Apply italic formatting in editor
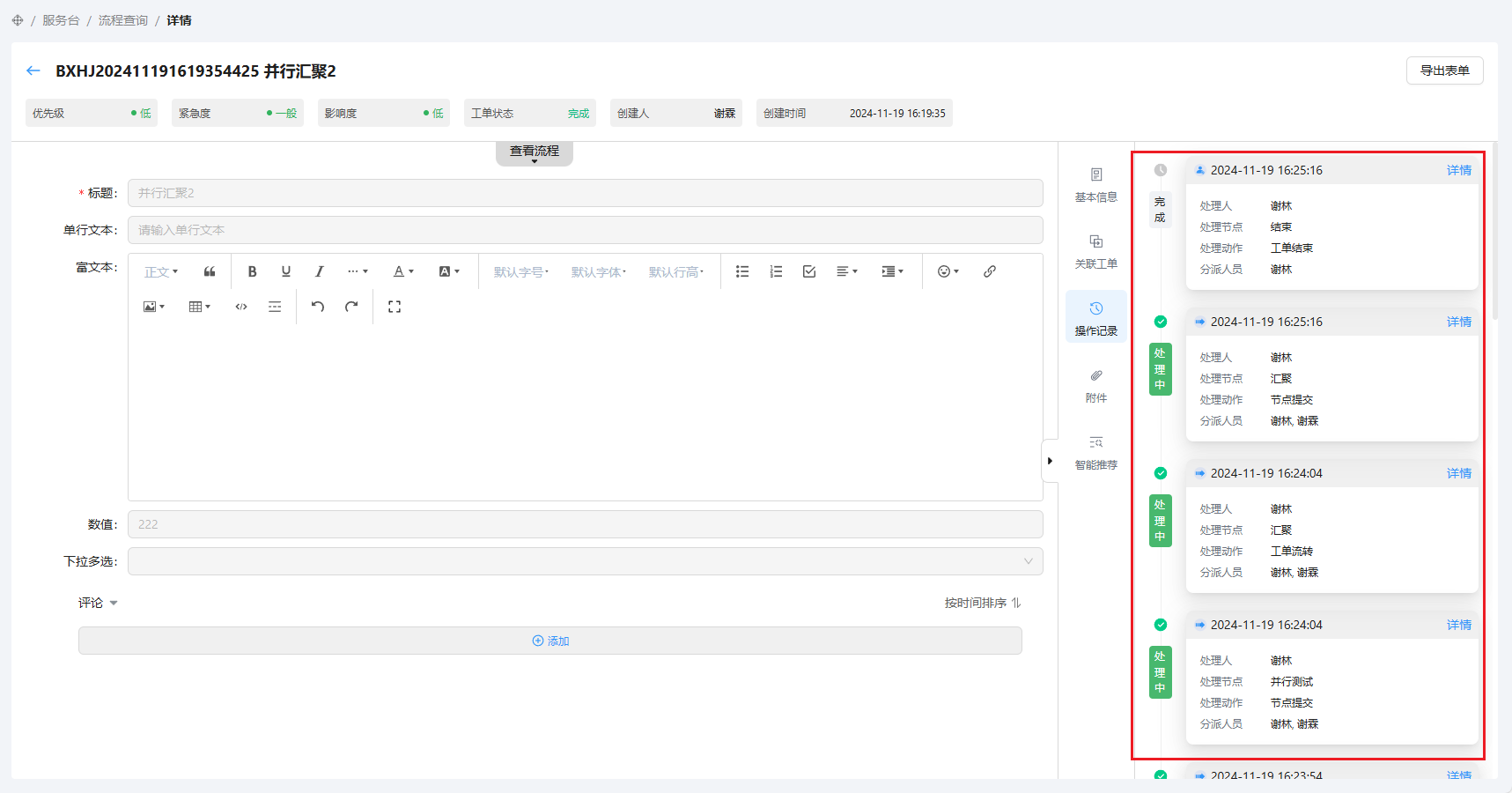Viewport: 1512px width, 793px height. (x=319, y=271)
